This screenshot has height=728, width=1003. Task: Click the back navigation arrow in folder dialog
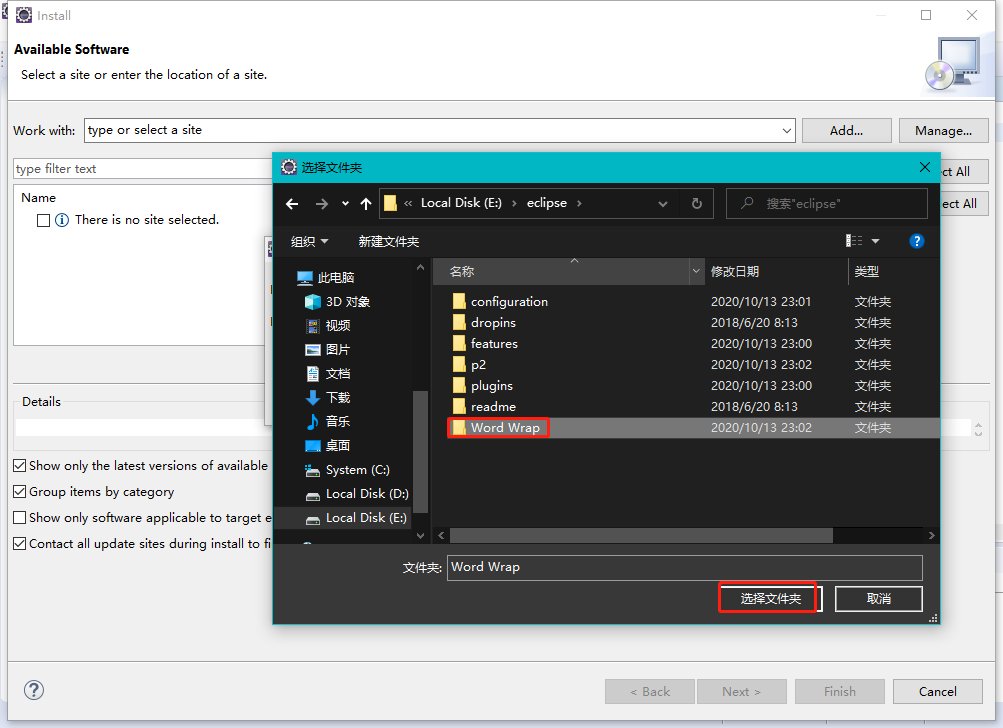coord(291,203)
